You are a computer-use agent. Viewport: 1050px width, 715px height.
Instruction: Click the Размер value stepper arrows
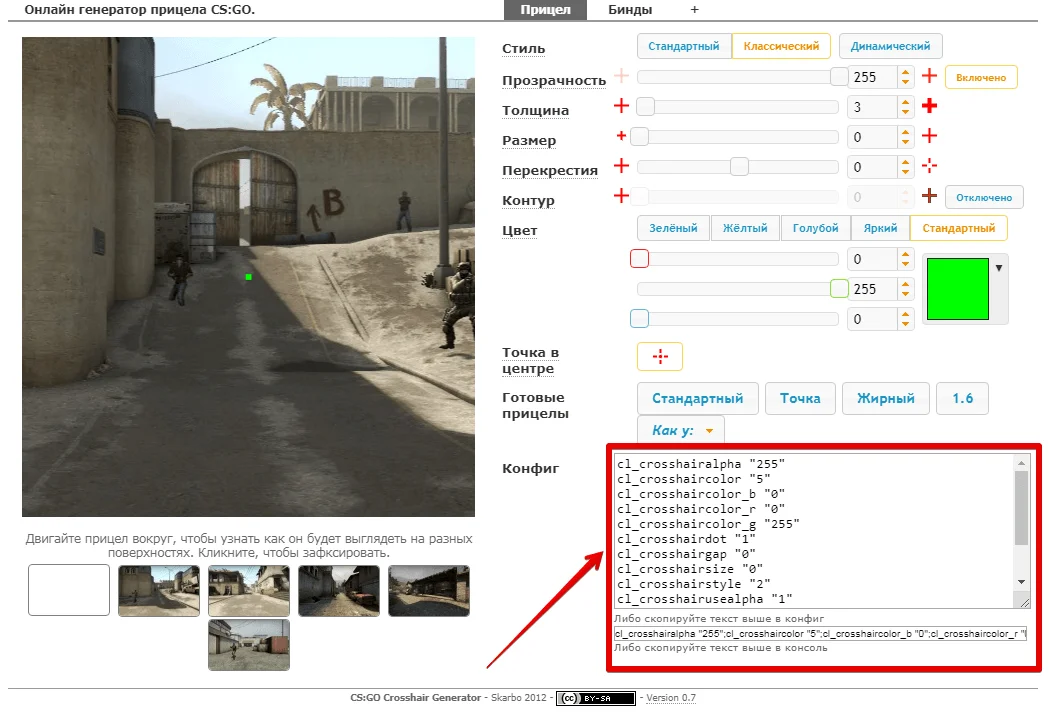tap(905, 137)
